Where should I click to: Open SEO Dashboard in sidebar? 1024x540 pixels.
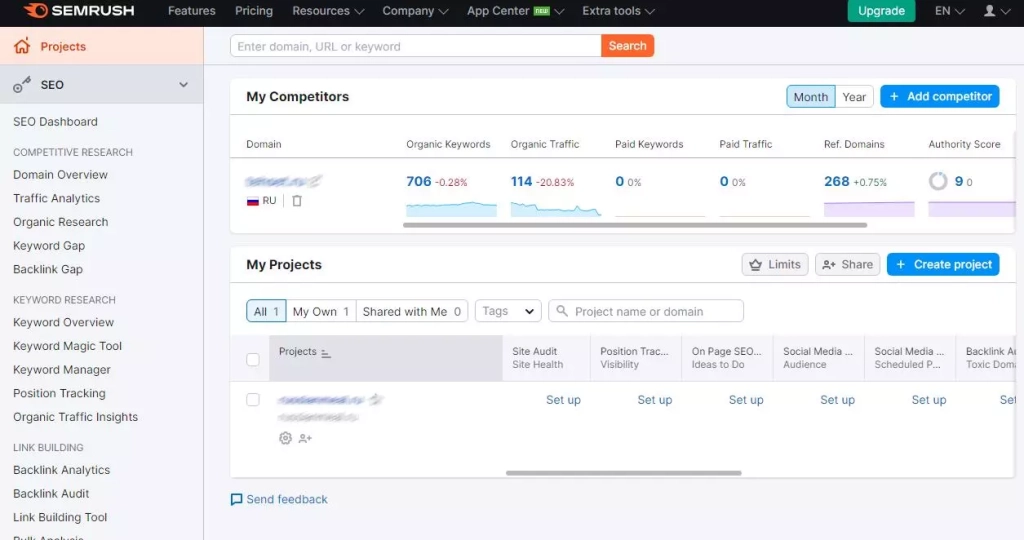click(56, 121)
